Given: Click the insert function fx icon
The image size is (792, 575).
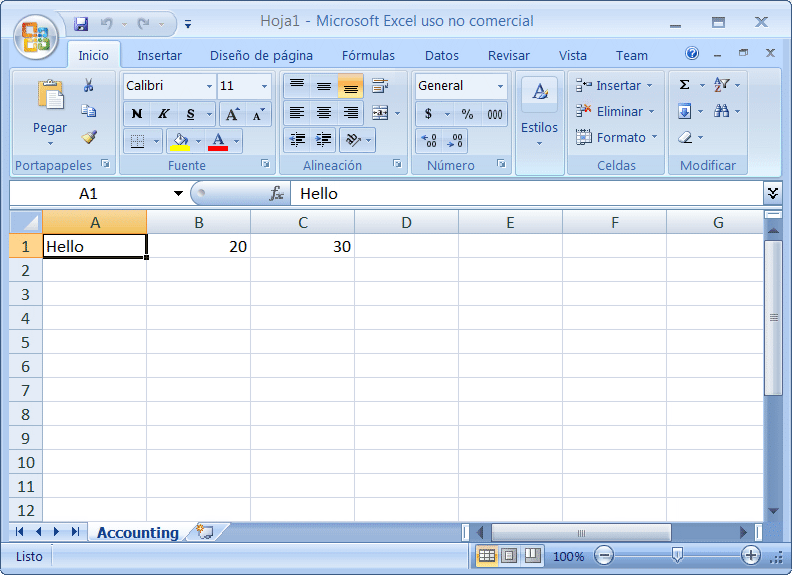Looking at the screenshot, I should coord(276,194).
